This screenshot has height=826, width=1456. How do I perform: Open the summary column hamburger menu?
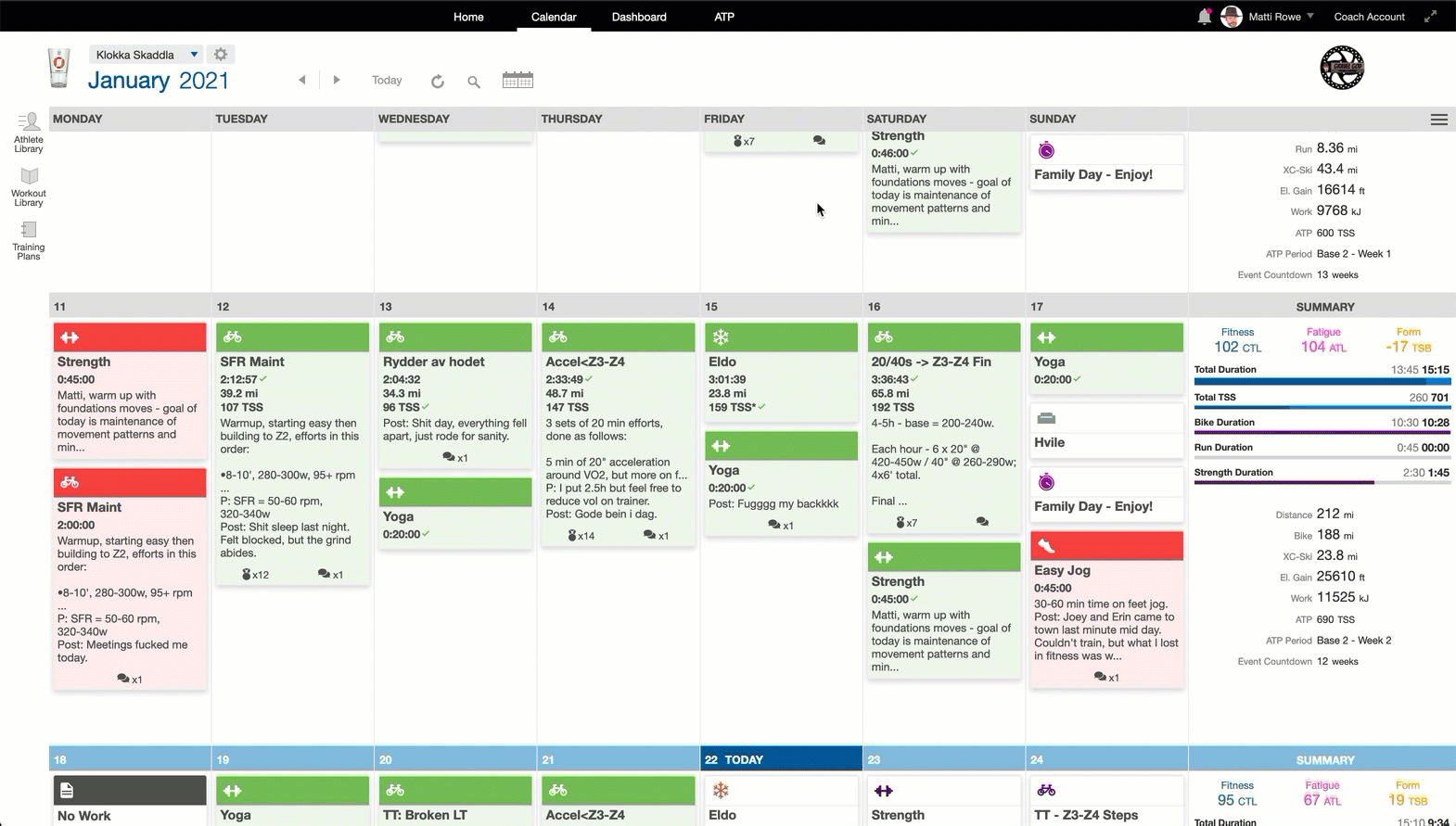coord(1438,120)
